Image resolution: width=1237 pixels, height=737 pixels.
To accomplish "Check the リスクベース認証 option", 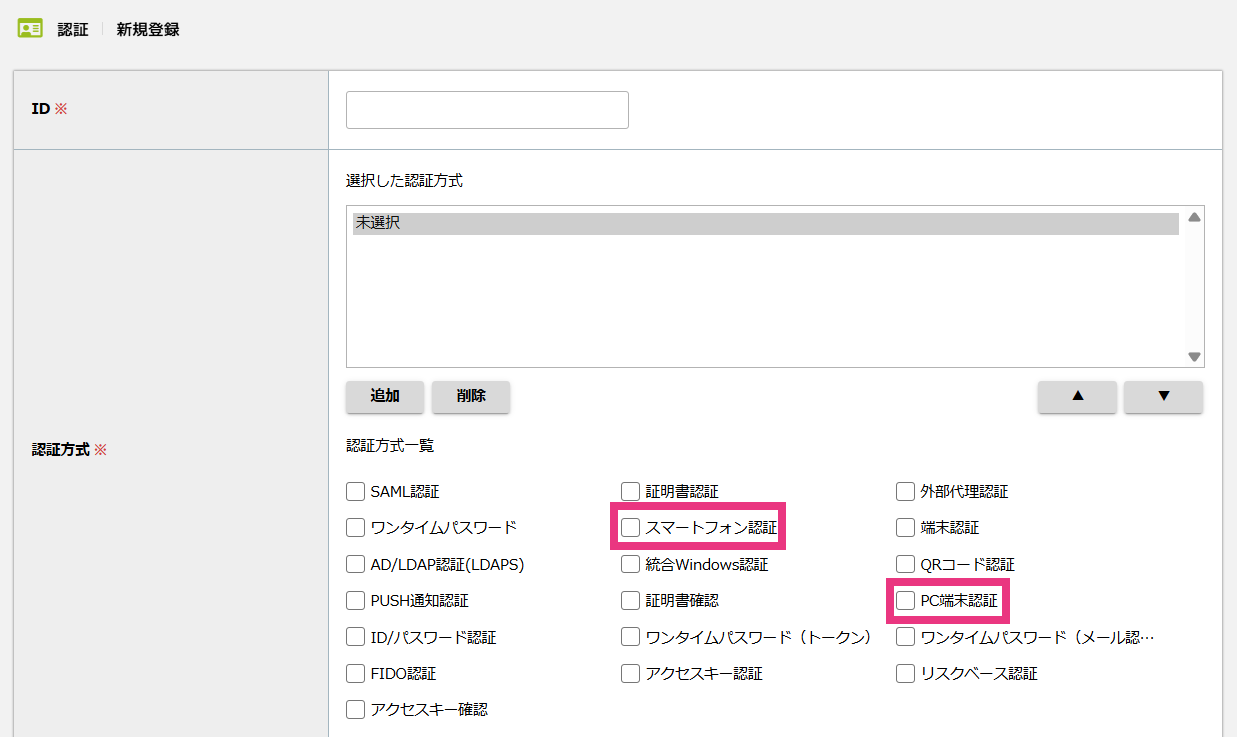I will pyautogui.click(x=905, y=673).
